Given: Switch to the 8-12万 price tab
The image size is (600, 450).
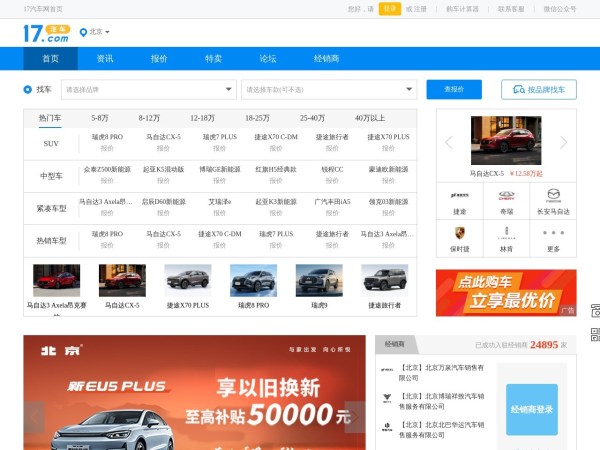Looking at the screenshot, I should (149, 118).
